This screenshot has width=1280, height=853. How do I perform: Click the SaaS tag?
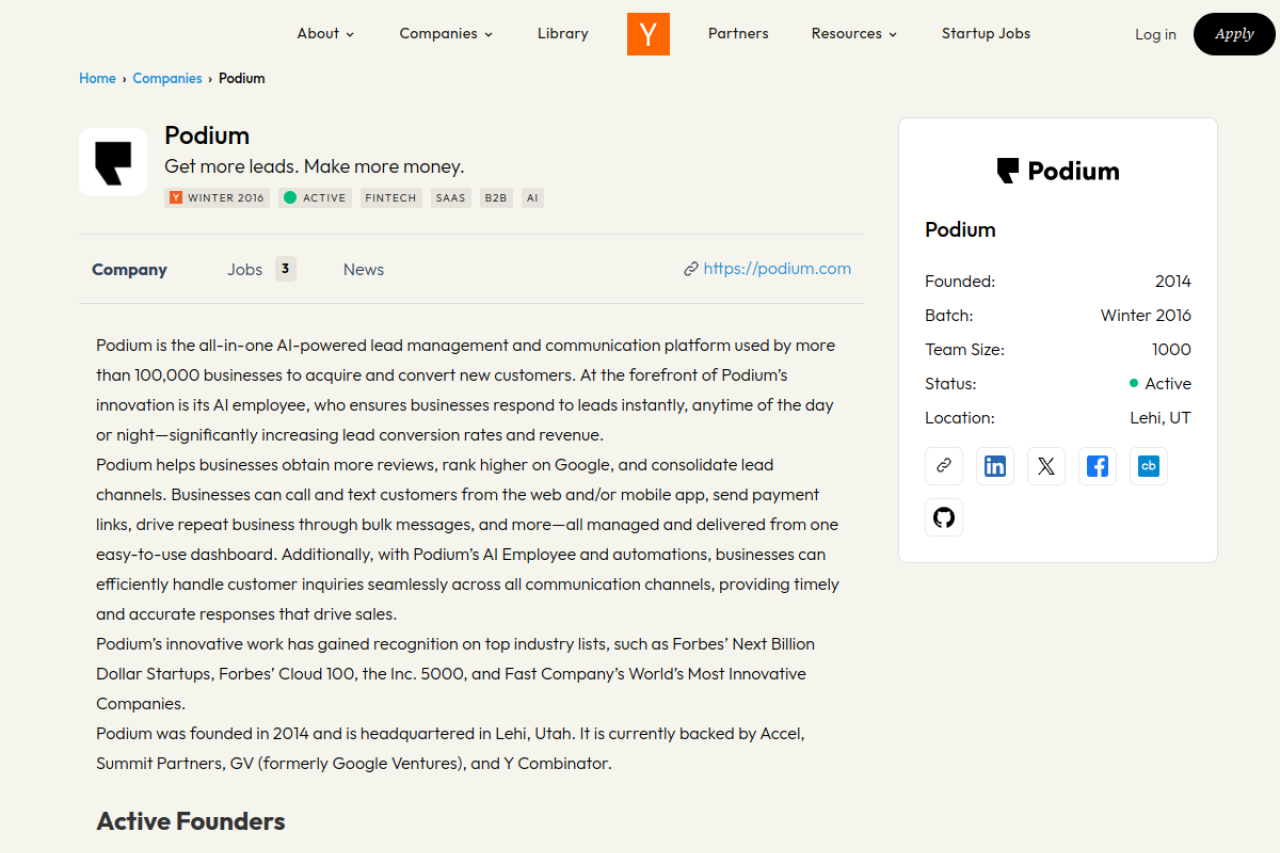pyautogui.click(x=451, y=198)
